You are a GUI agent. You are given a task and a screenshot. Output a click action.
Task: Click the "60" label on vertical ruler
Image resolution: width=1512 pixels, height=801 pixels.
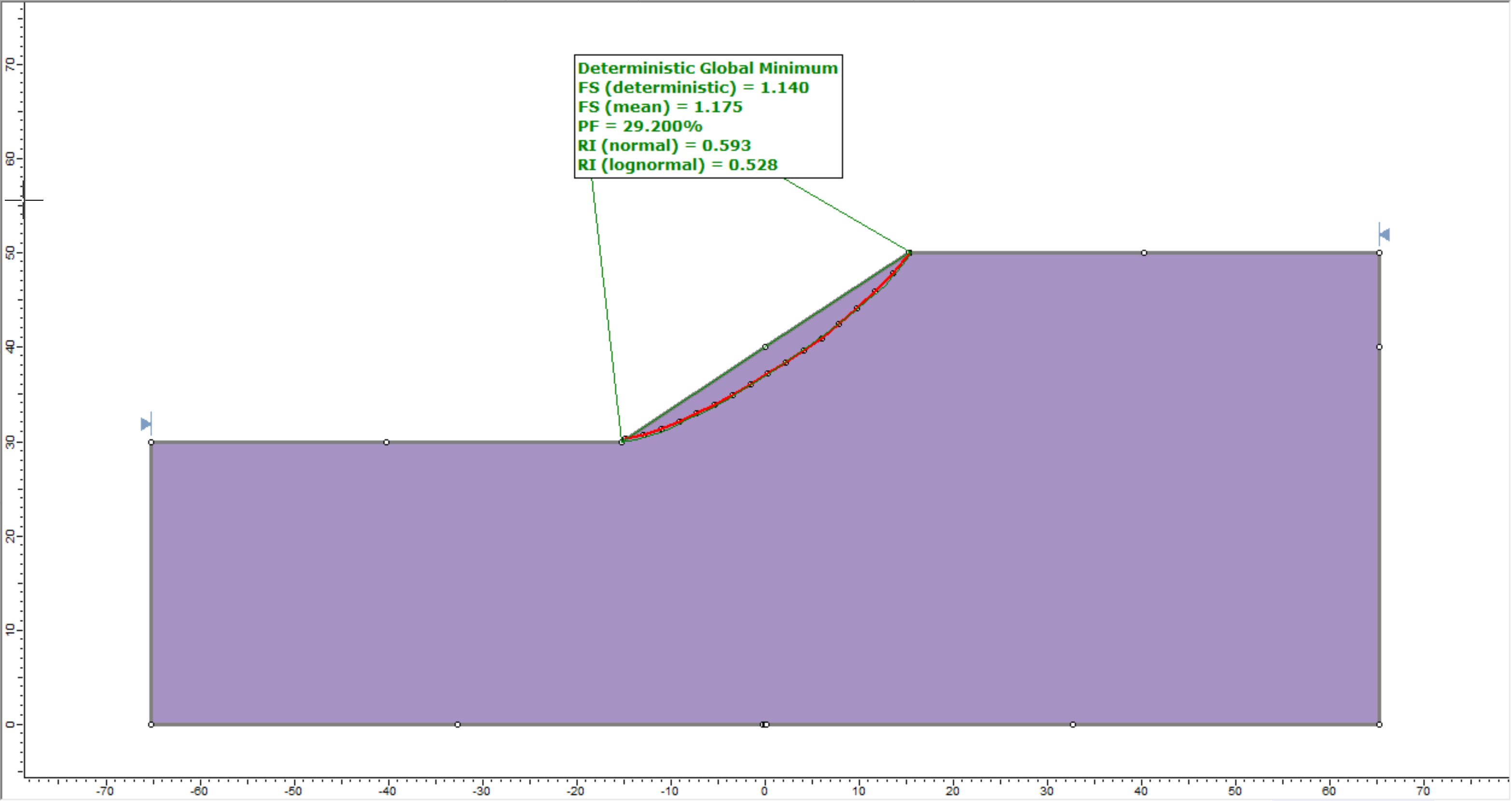click(x=10, y=158)
